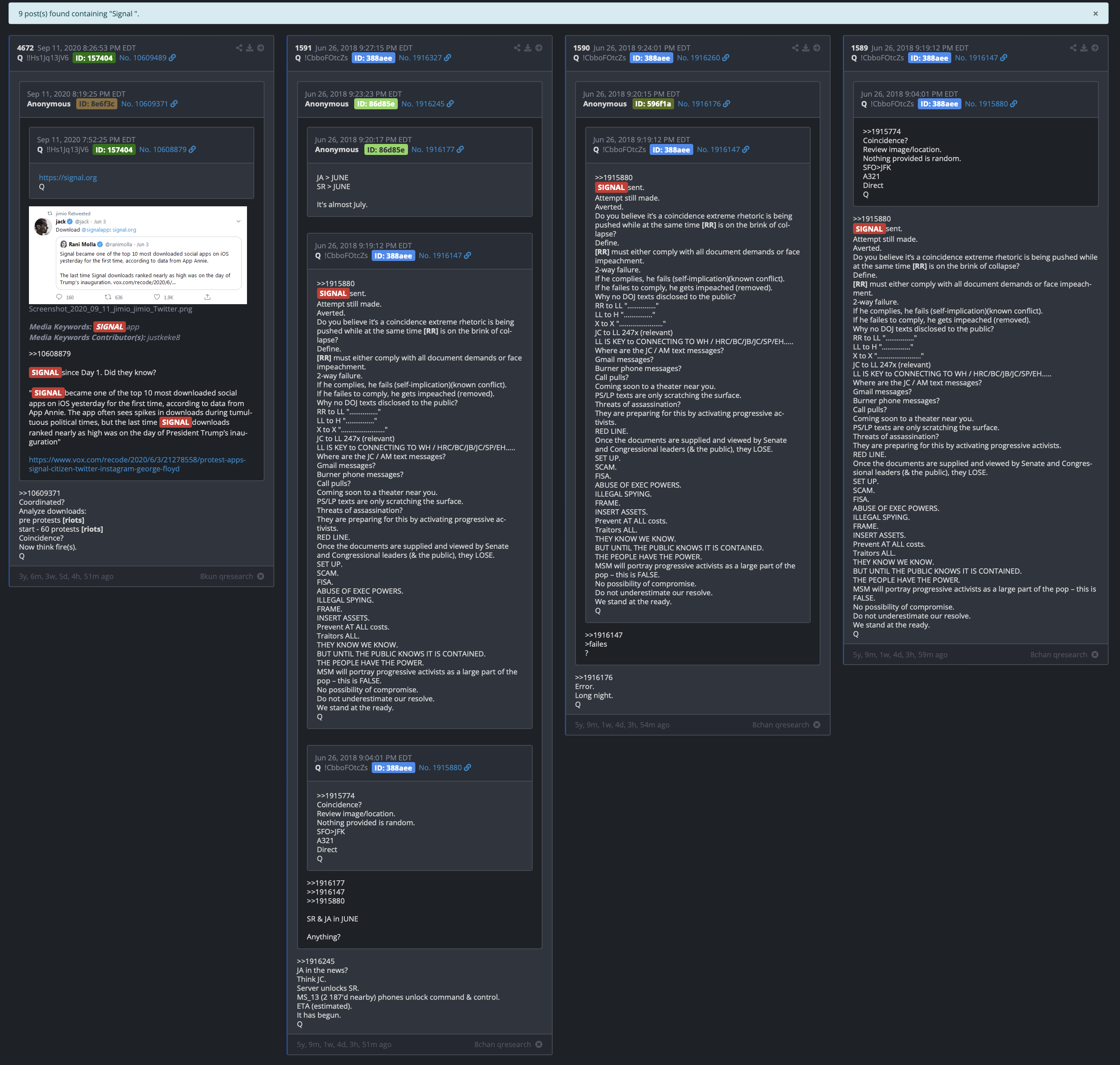Click footer icon of post 1589's '8chan qresearch'
Viewport: 1120px width, 1065px height.
[1095, 654]
